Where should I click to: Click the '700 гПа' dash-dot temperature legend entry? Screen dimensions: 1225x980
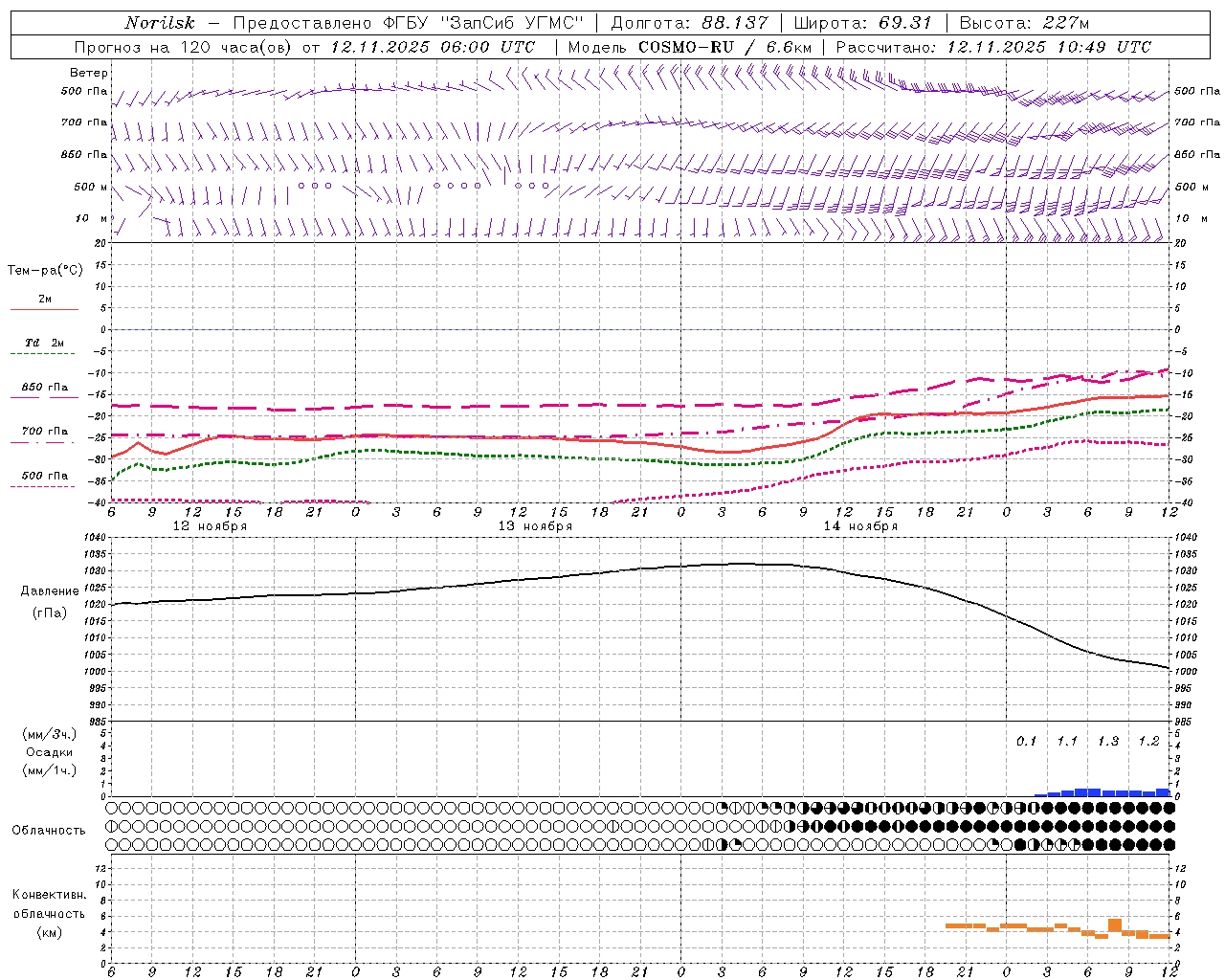pos(44,432)
